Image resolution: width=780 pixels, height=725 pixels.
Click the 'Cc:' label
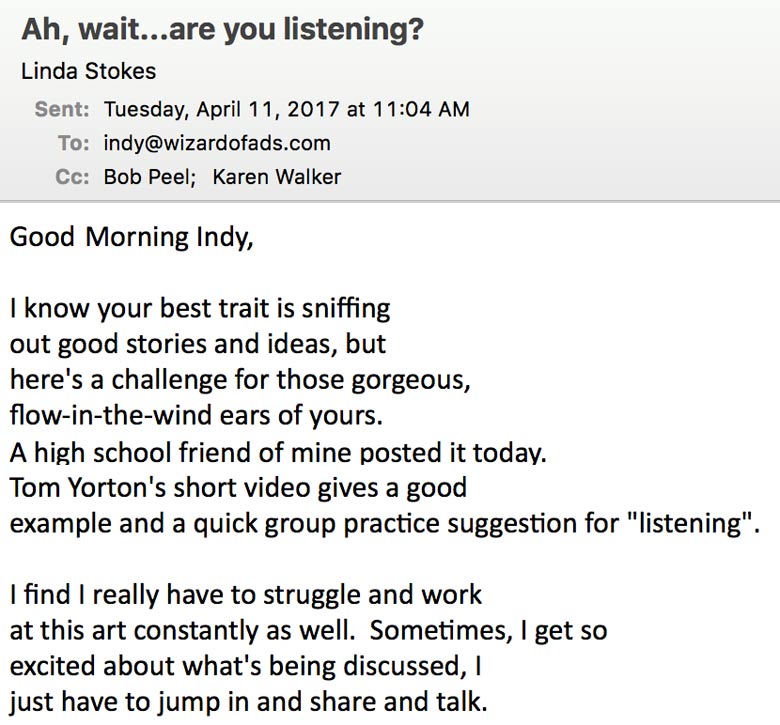[73, 177]
